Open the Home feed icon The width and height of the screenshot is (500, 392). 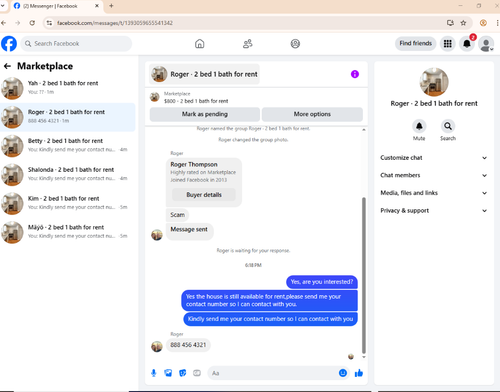click(200, 44)
